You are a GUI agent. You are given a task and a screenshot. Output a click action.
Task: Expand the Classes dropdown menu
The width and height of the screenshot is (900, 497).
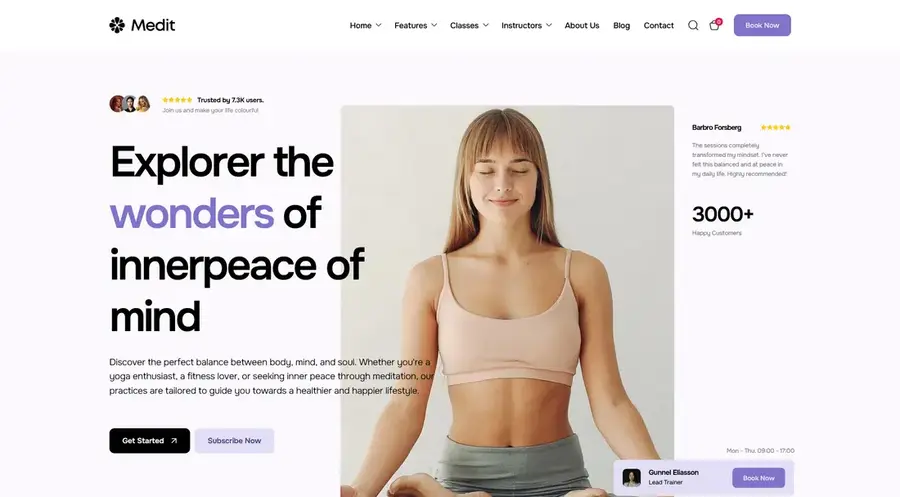(470, 25)
